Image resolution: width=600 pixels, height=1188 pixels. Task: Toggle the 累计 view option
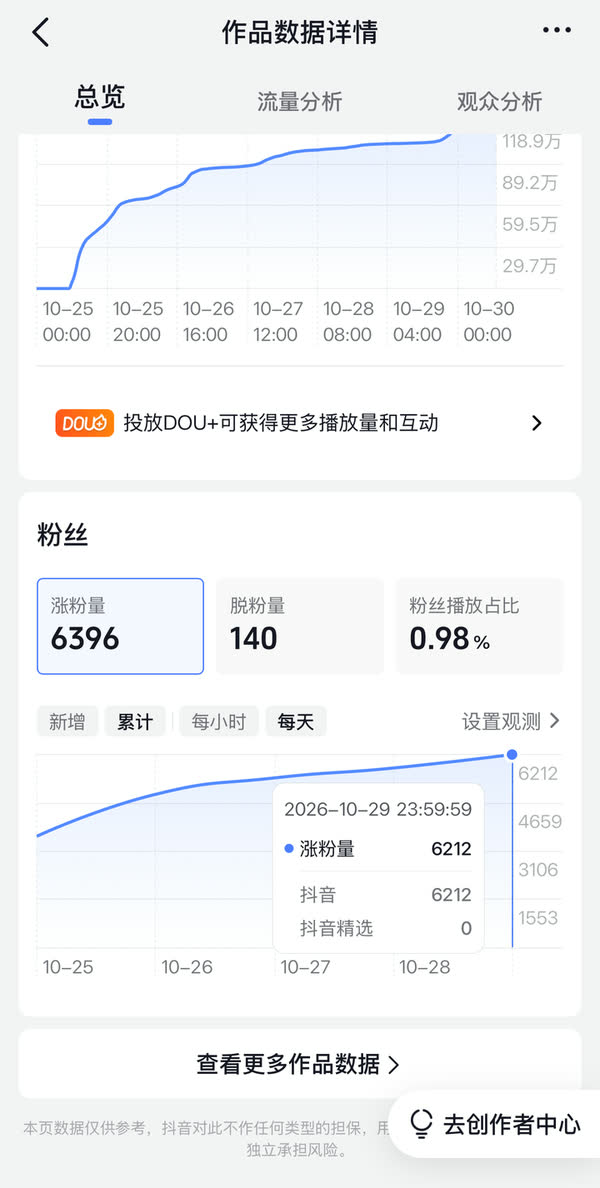(135, 721)
